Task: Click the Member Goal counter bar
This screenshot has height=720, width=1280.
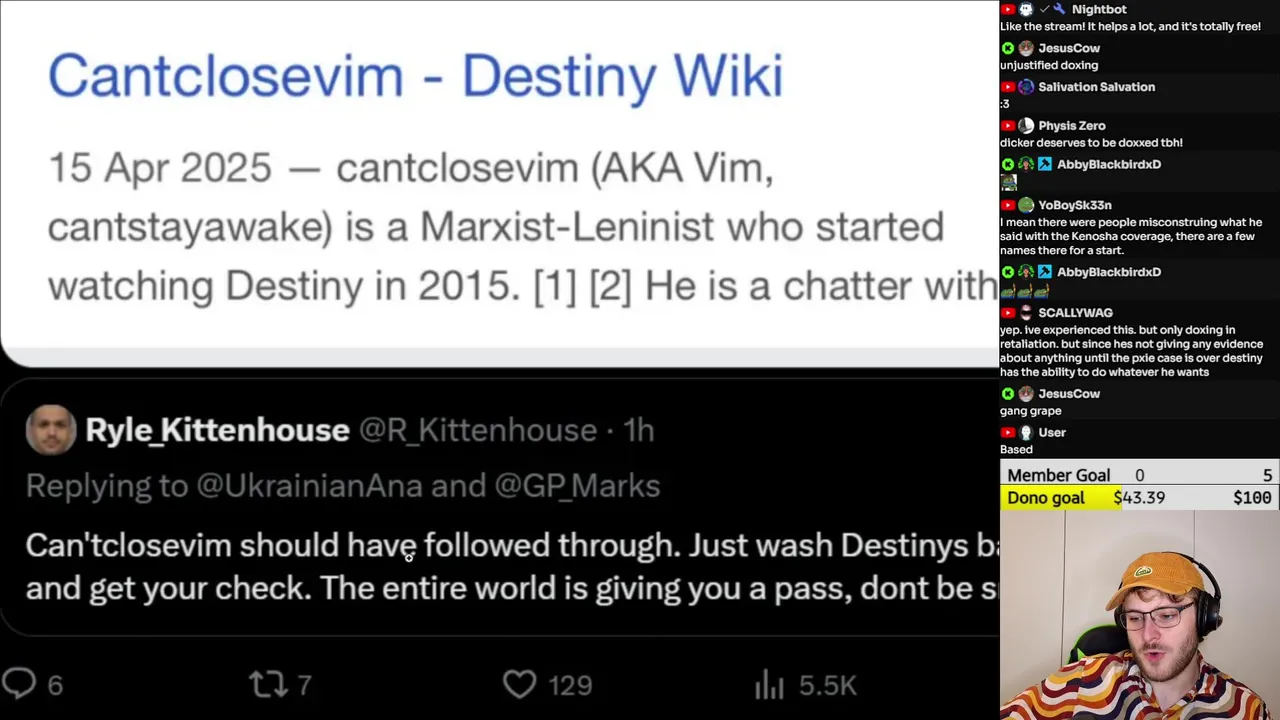Action: [x=1140, y=475]
